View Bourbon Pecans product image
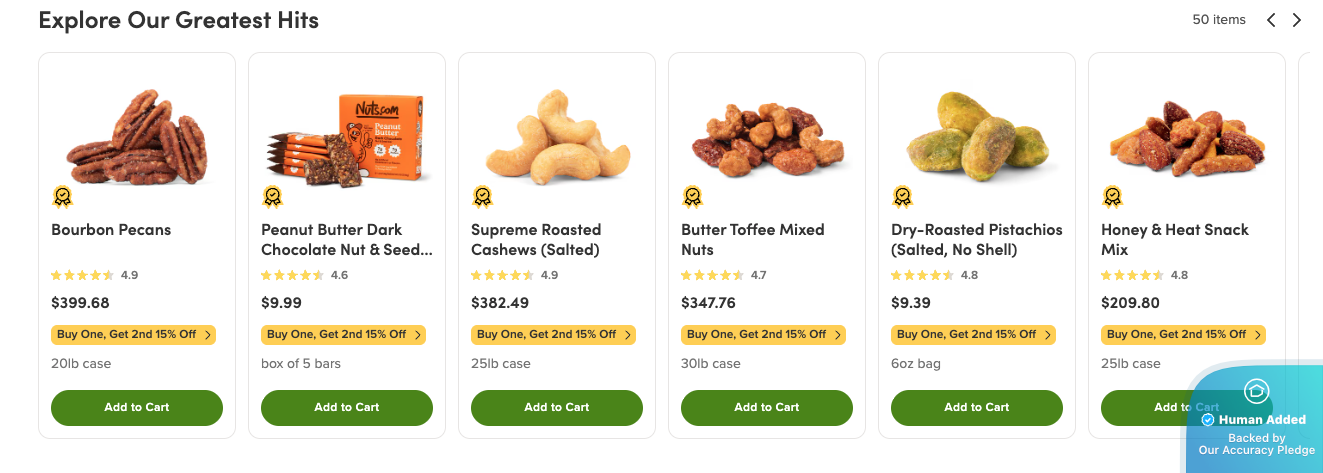1323x473 pixels. 137,135
